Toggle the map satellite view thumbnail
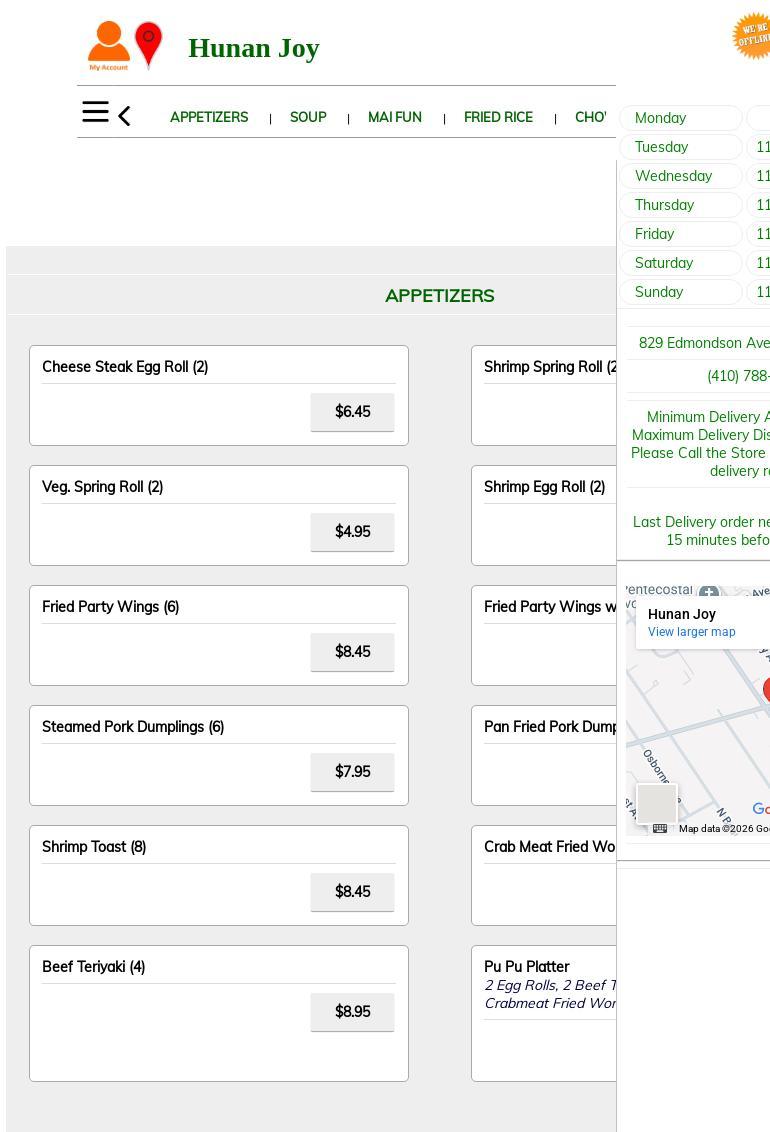 tap(657, 803)
